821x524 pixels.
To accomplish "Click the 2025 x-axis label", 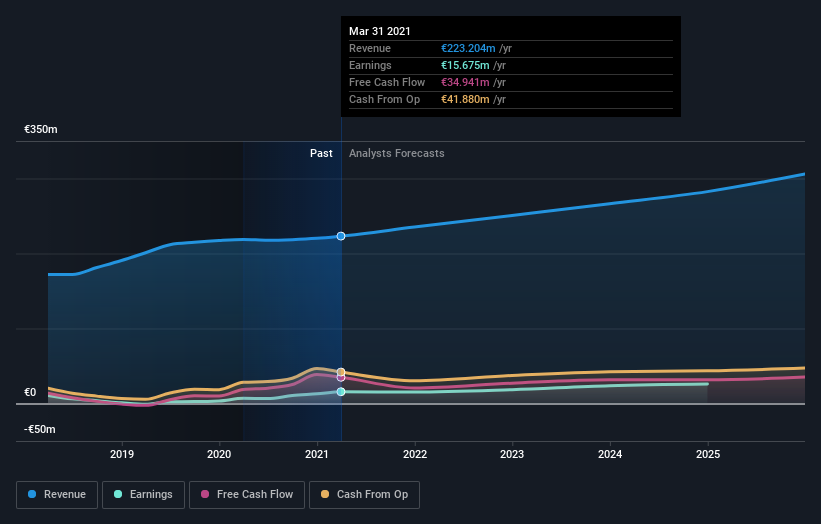I will click(708, 454).
